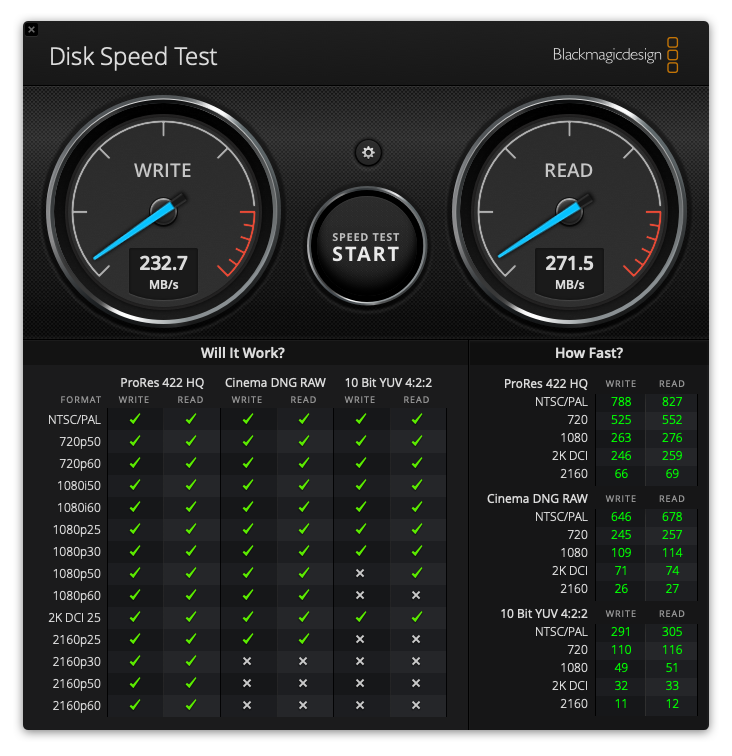Click ProRes 2160 read value 69
The width and height of the screenshot is (732, 756).
[672, 473]
